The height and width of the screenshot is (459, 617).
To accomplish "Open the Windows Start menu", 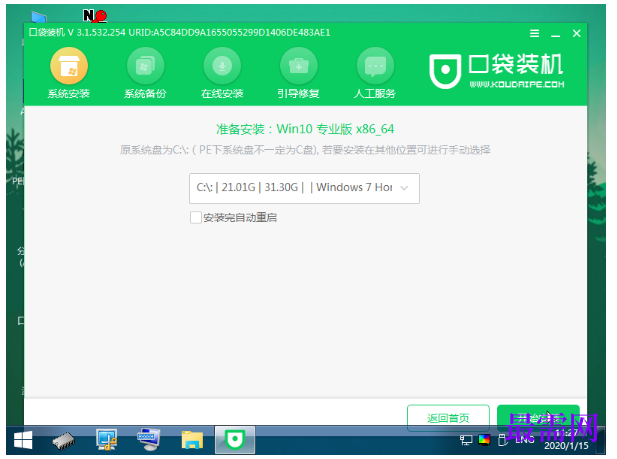I will click(x=23, y=440).
